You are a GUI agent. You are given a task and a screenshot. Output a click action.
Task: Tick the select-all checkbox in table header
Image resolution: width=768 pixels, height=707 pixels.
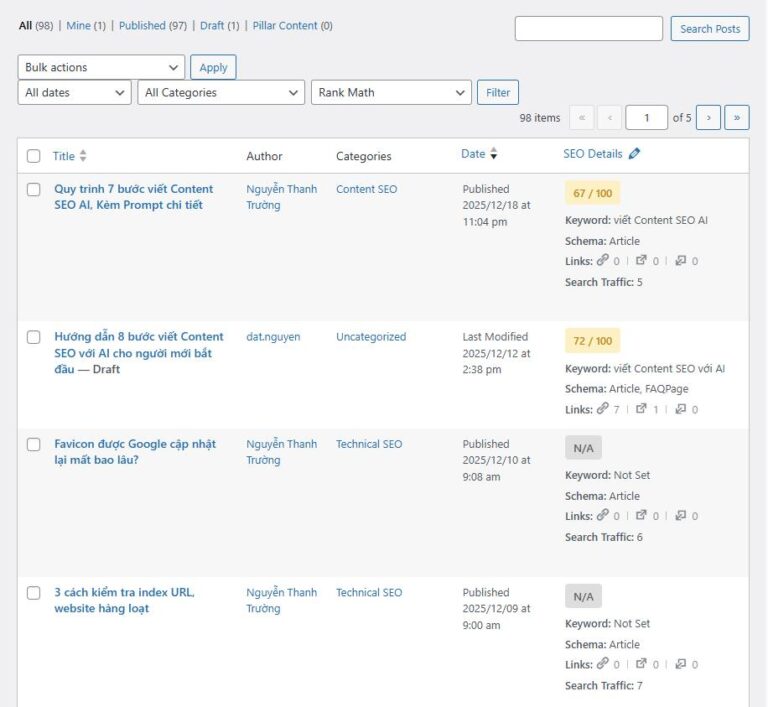click(x=34, y=156)
